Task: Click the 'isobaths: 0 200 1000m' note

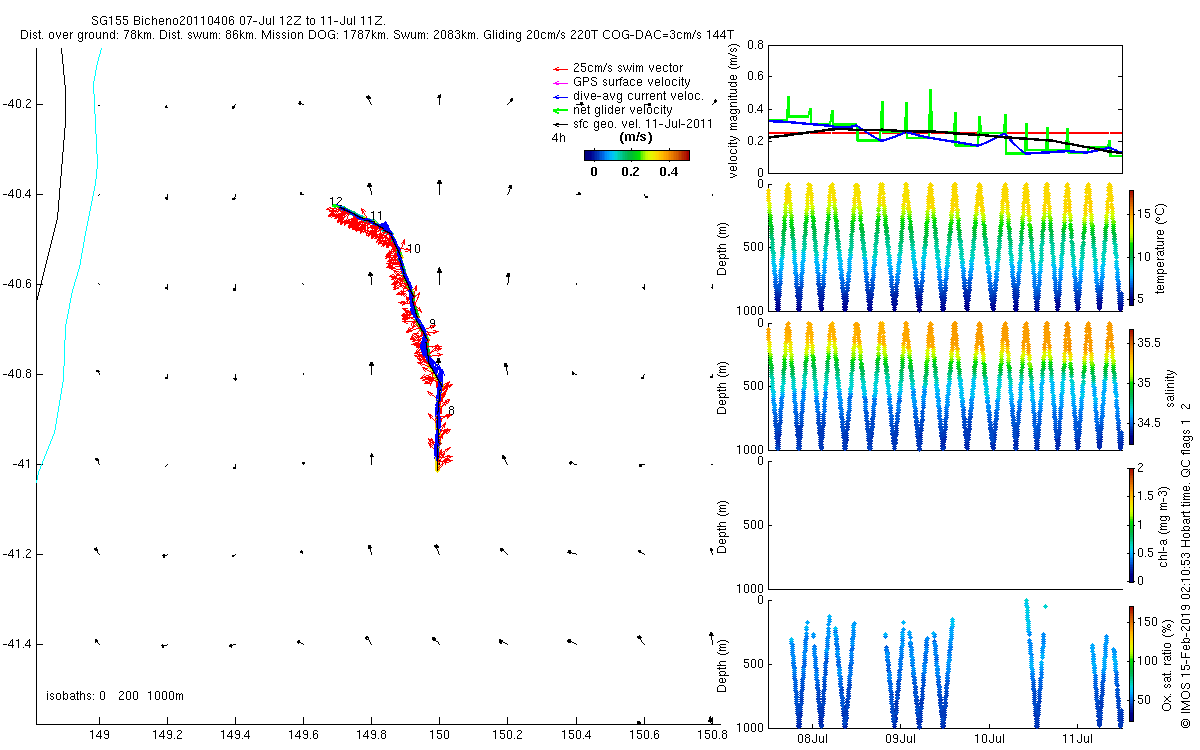Action: (x=115, y=695)
